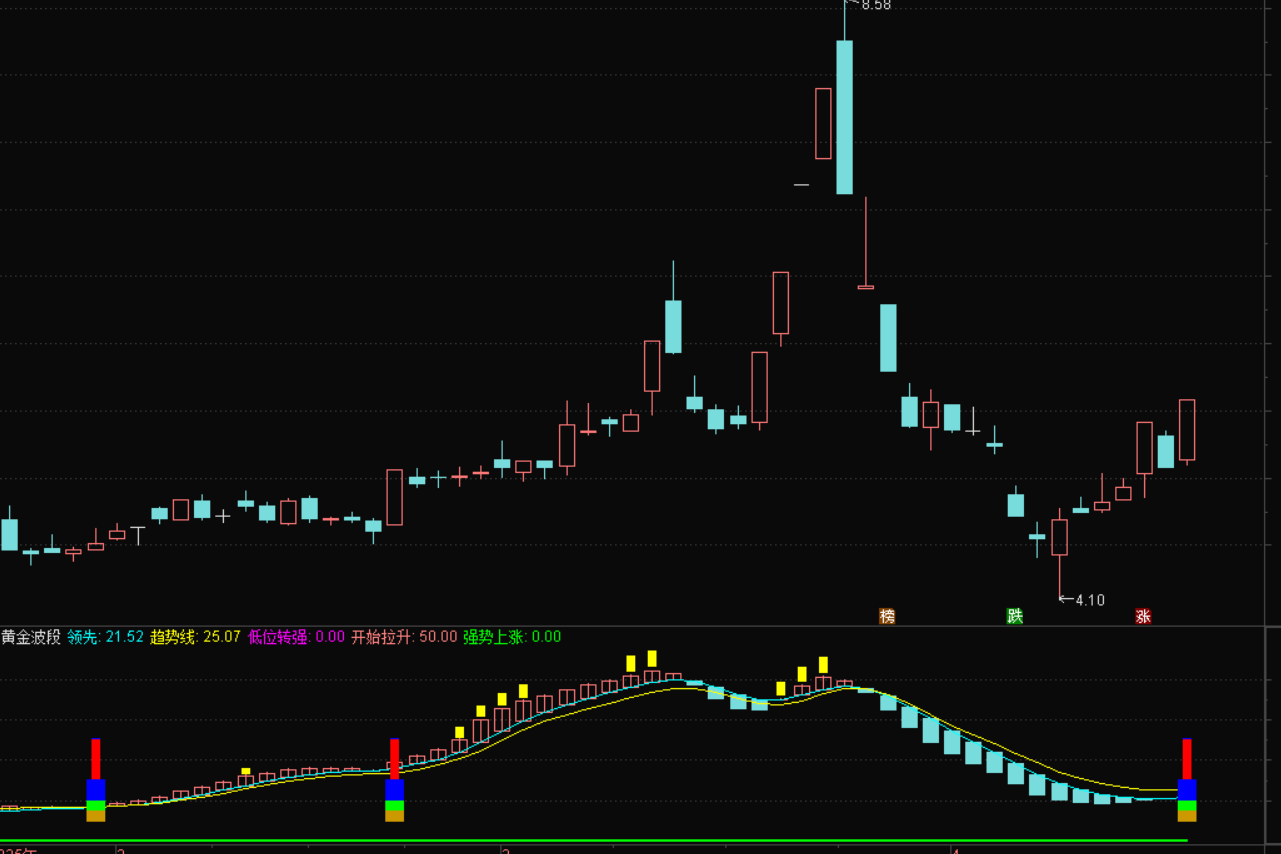
Task: Click the 趋势线: 25.07 indicator value
Action: [x=196, y=637]
